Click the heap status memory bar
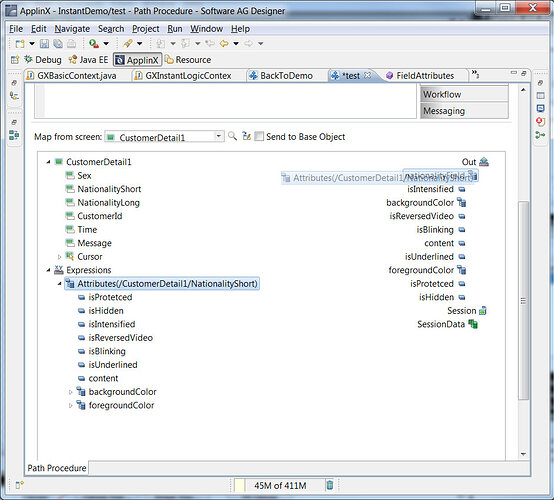Screen dimensions: 554x500 click(279, 486)
